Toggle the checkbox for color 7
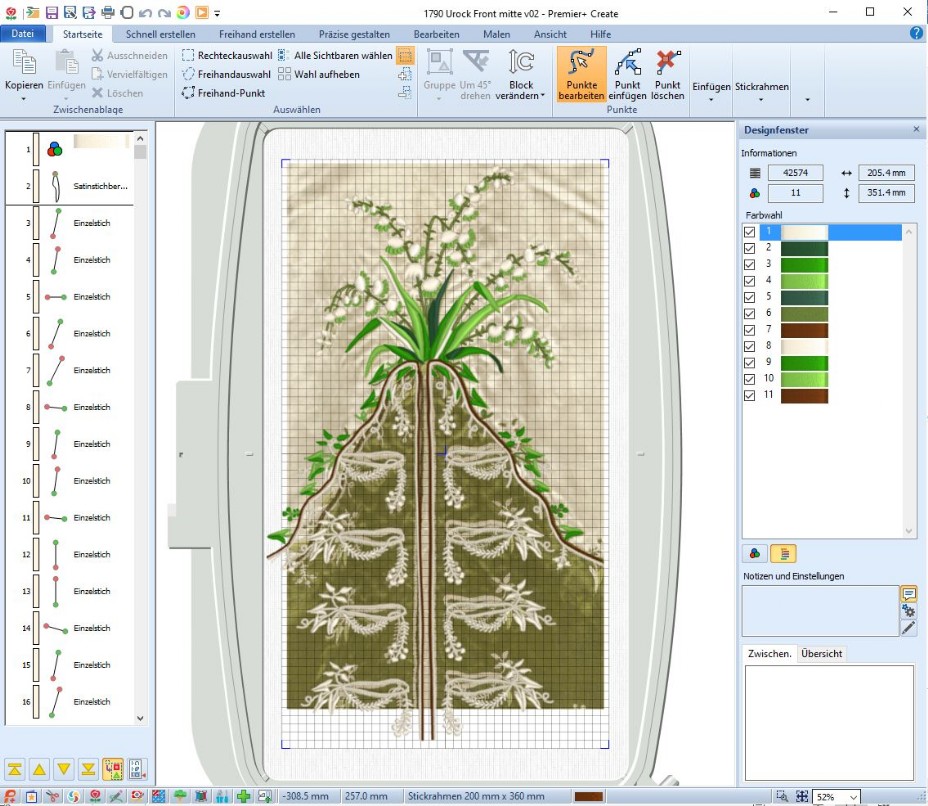The height and width of the screenshot is (806, 928). [750, 330]
